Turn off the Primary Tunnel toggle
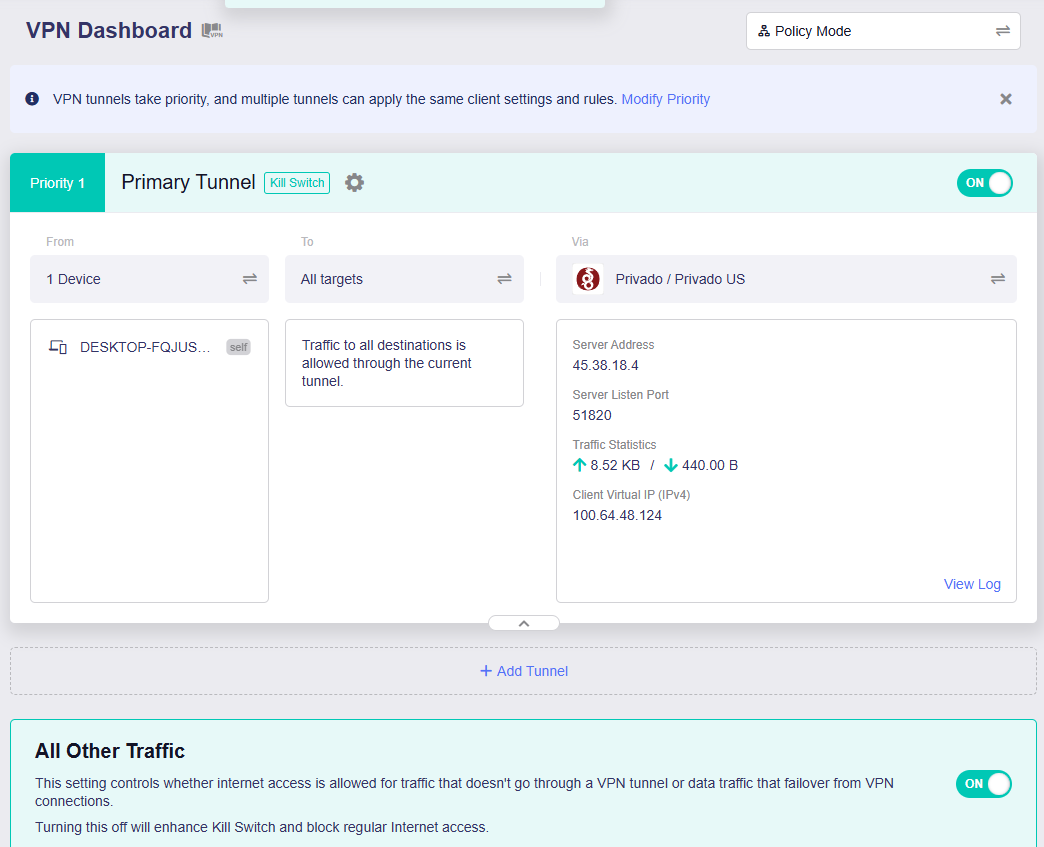The height and width of the screenshot is (847, 1044). (984, 183)
